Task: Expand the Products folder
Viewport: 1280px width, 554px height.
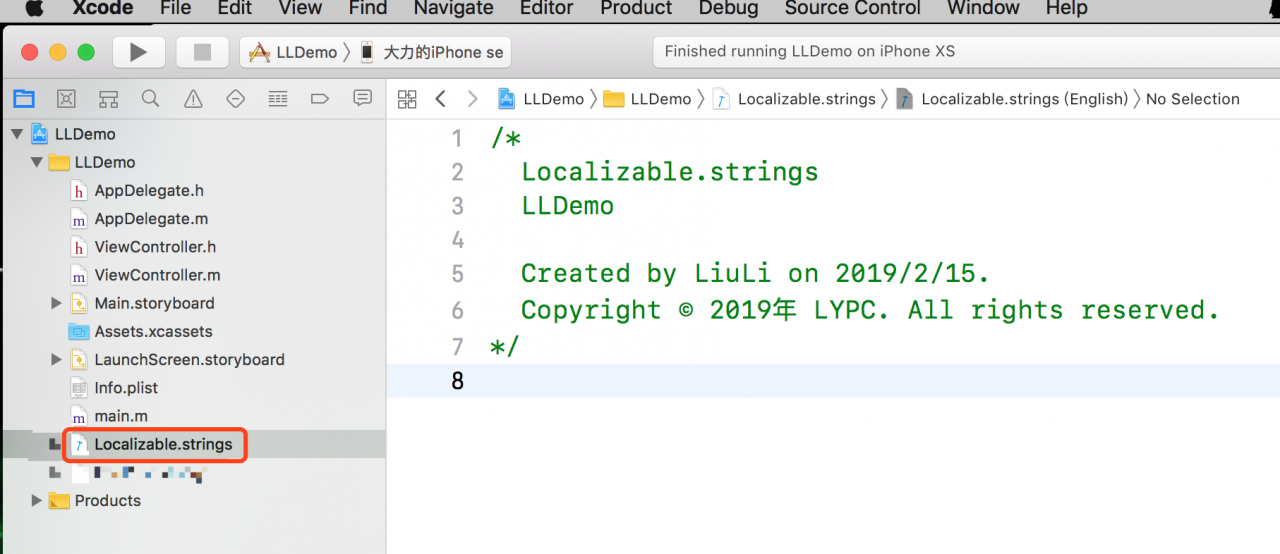Action: coord(36,500)
